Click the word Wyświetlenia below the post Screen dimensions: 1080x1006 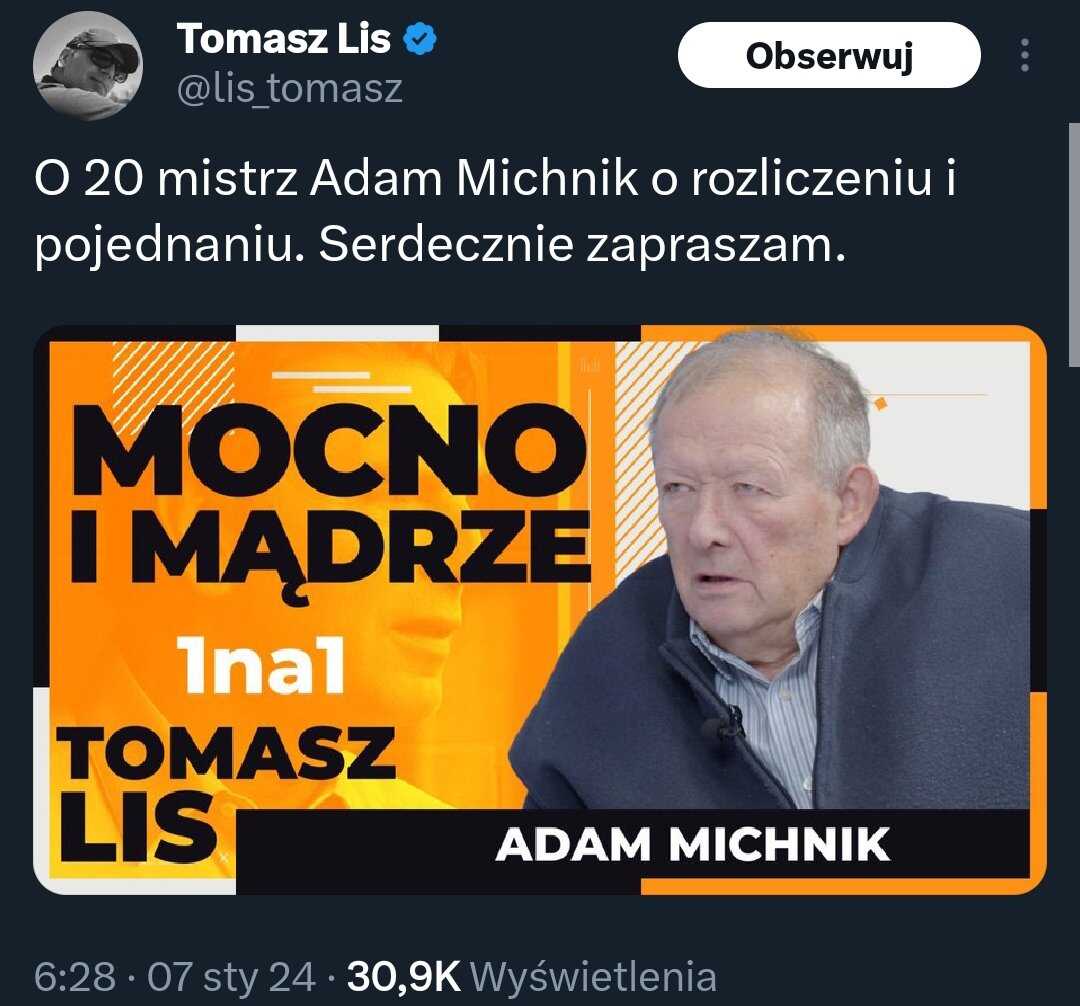(593, 976)
